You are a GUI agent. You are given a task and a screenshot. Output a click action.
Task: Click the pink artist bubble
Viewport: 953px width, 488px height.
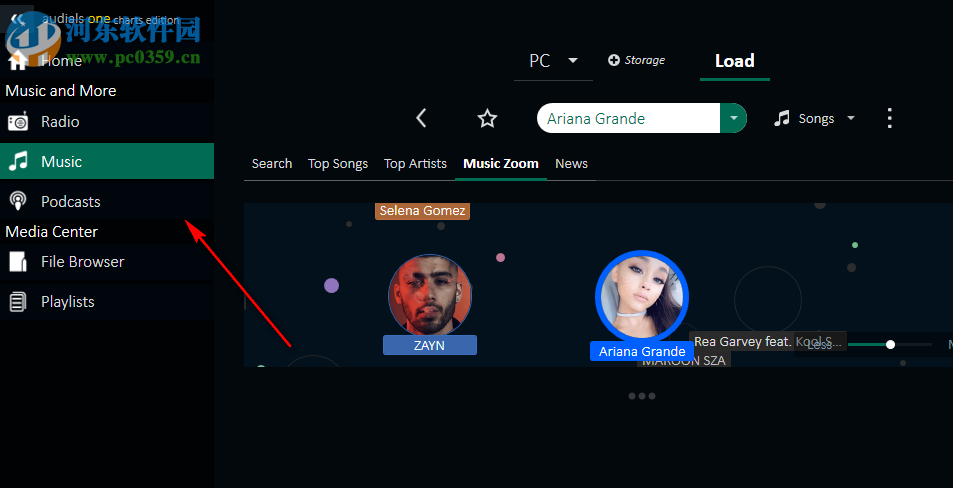[500, 257]
